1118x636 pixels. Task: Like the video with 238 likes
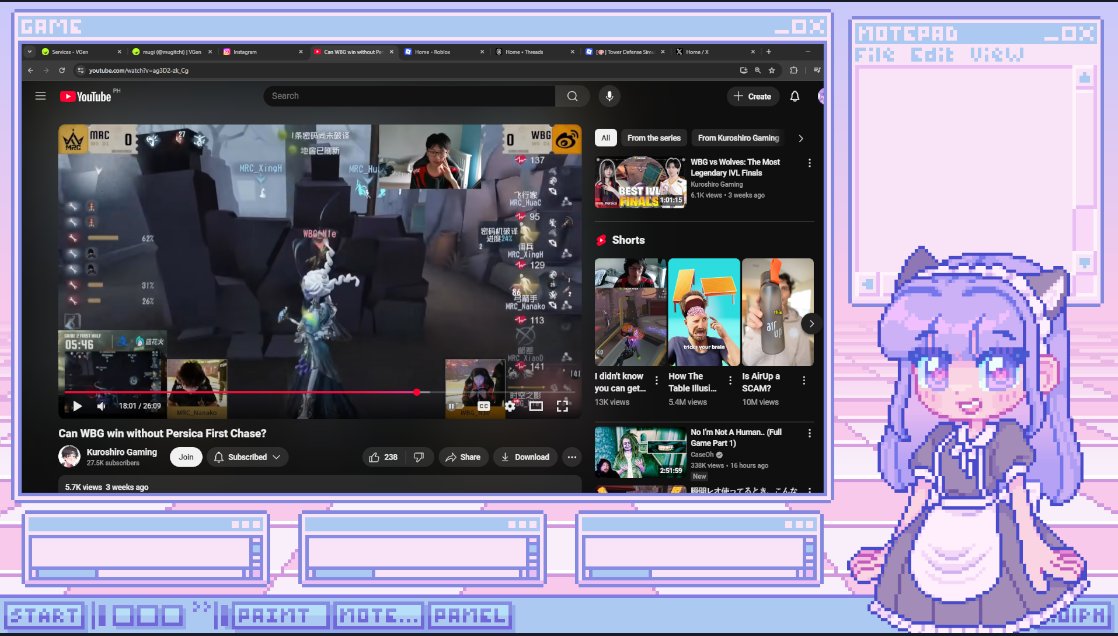(383, 457)
